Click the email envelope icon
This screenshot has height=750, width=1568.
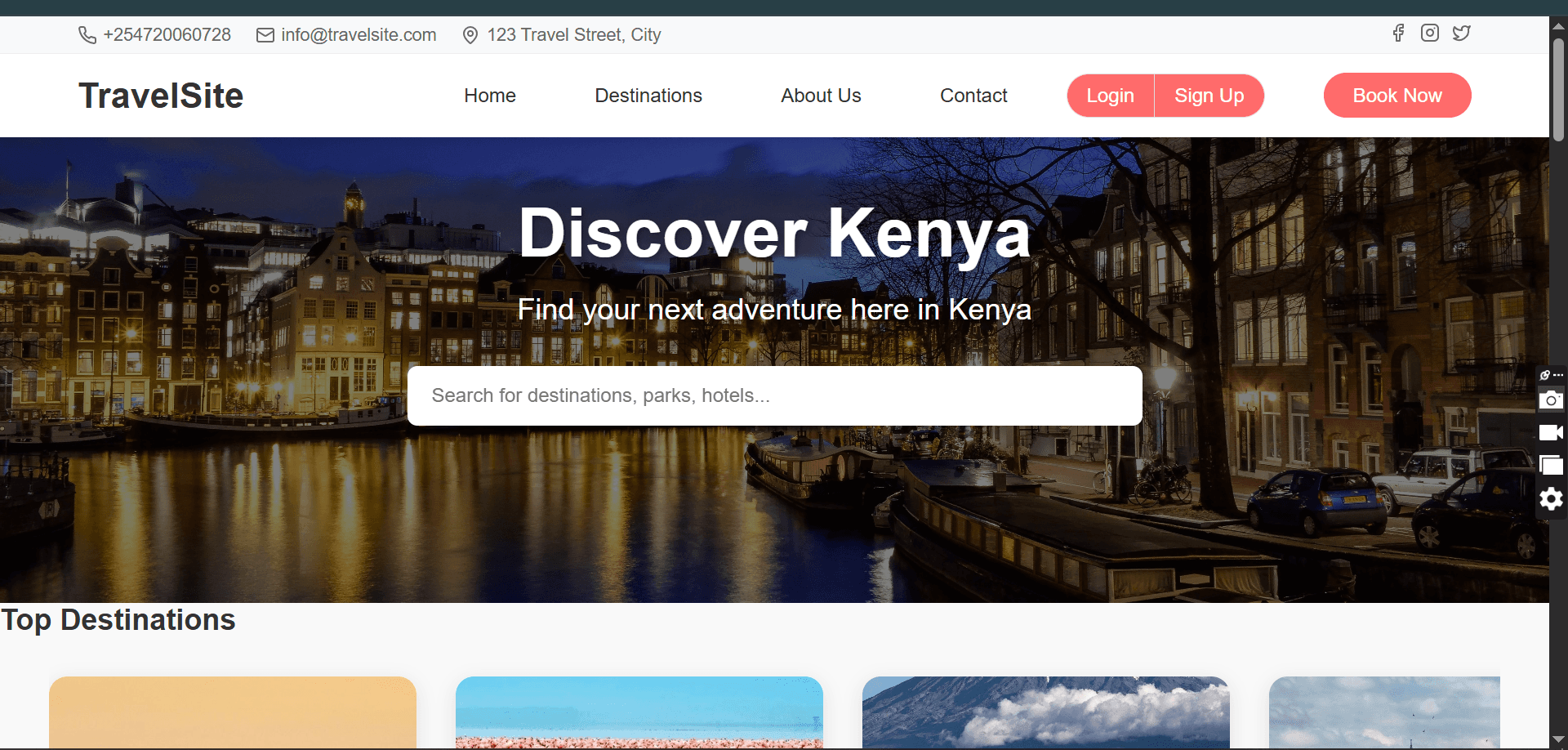(265, 35)
